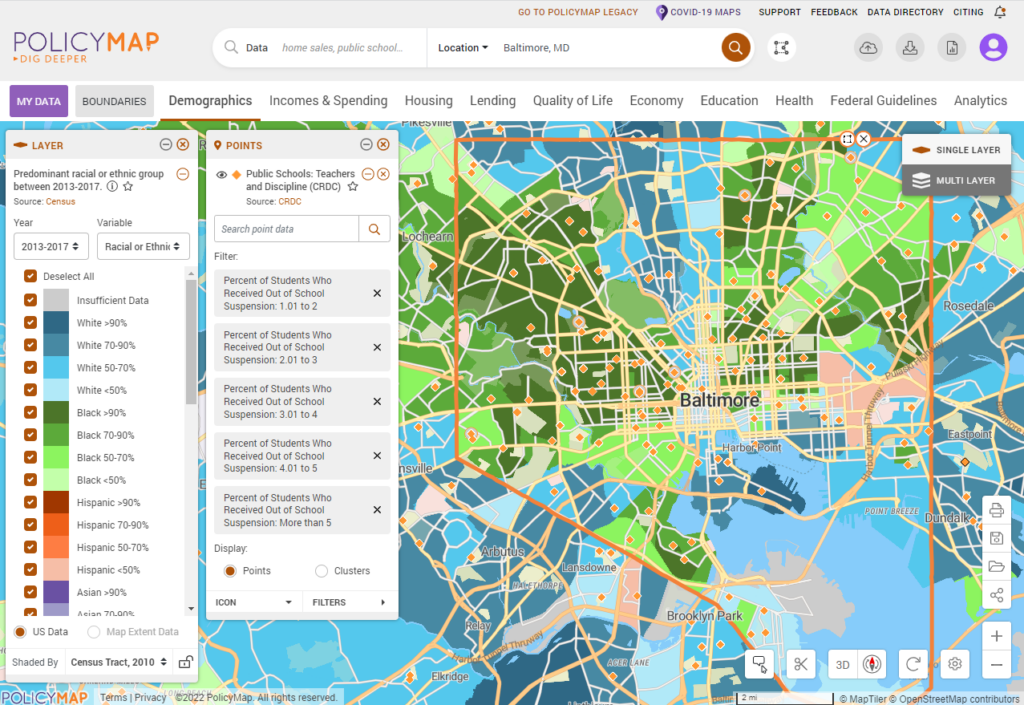Click the point data search magnifier
The width and height of the screenshot is (1024, 705).
pyautogui.click(x=374, y=229)
